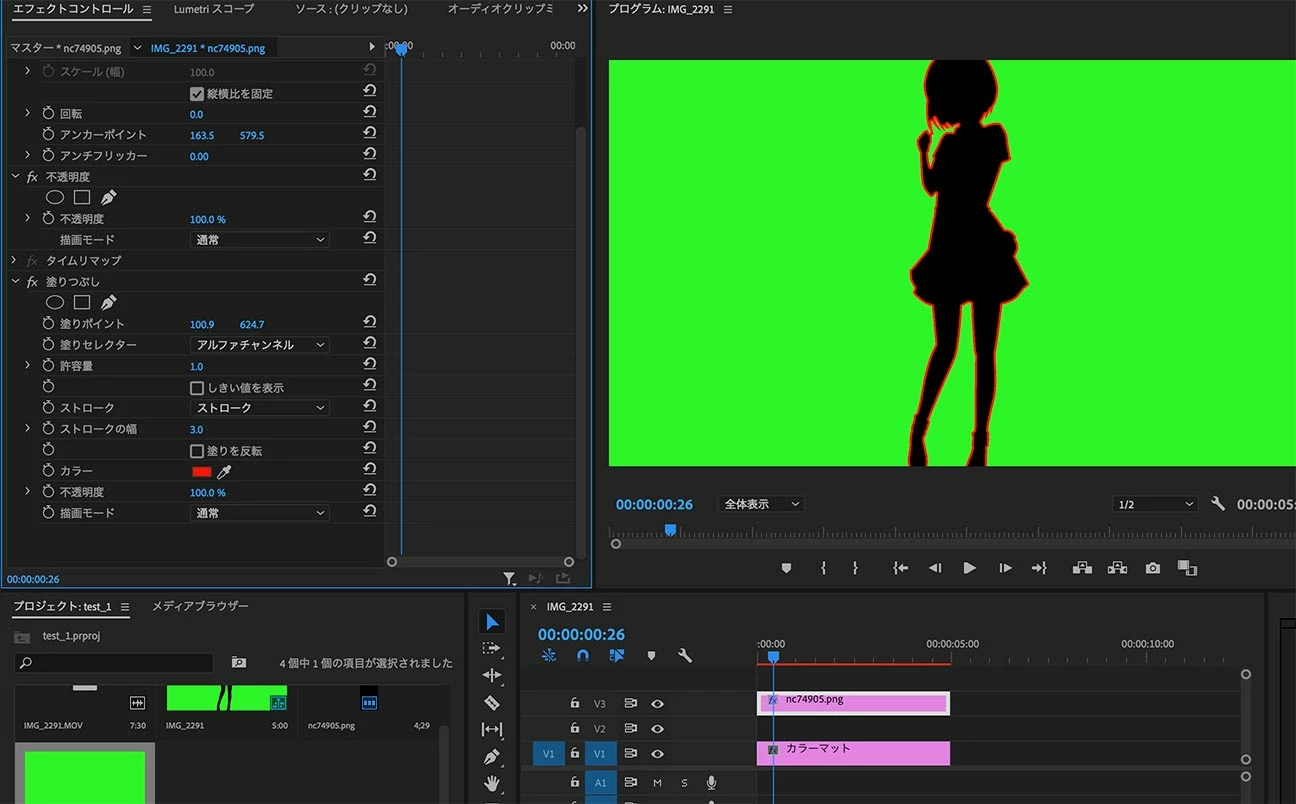Screen dimensions: 1296x804
Task: Select the Hand tool in tools panel
Action: [491, 783]
